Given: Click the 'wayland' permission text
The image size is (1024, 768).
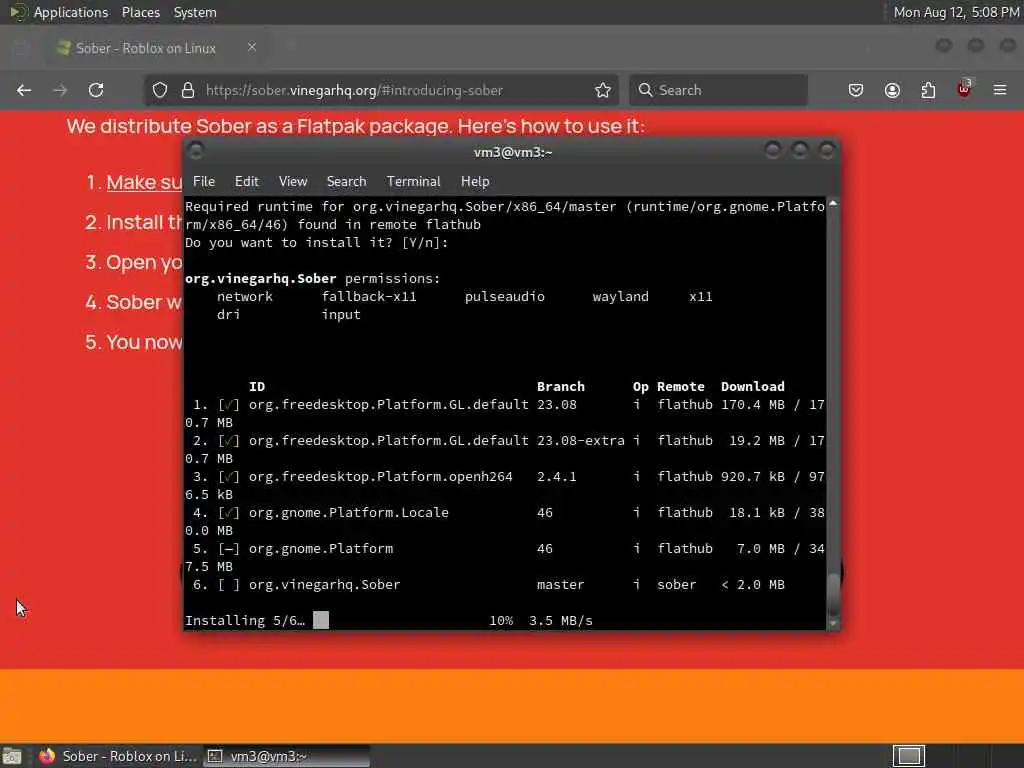Looking at the screenshot, I should point(620,296).
